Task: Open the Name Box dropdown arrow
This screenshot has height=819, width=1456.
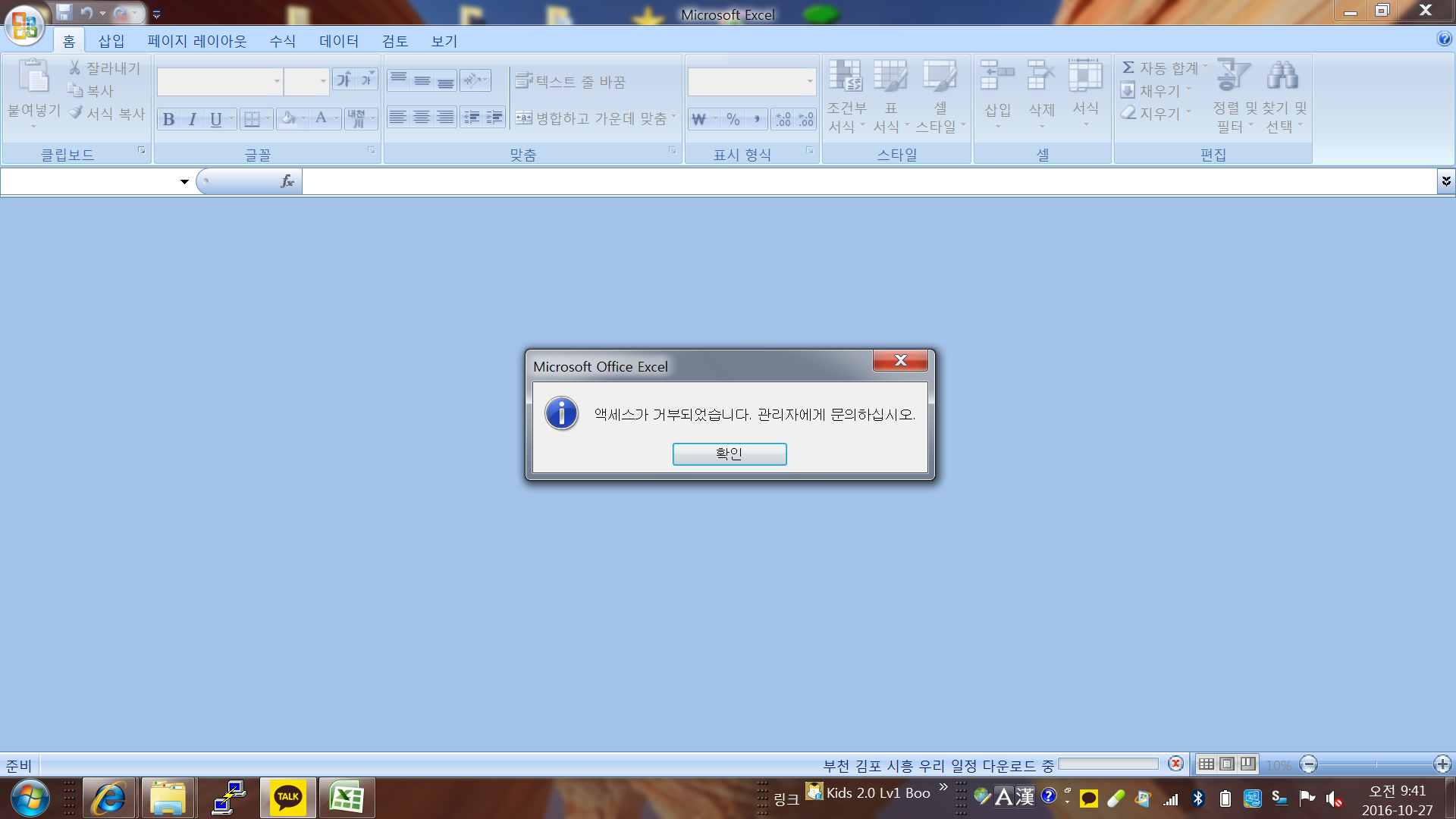Action: 184,181
